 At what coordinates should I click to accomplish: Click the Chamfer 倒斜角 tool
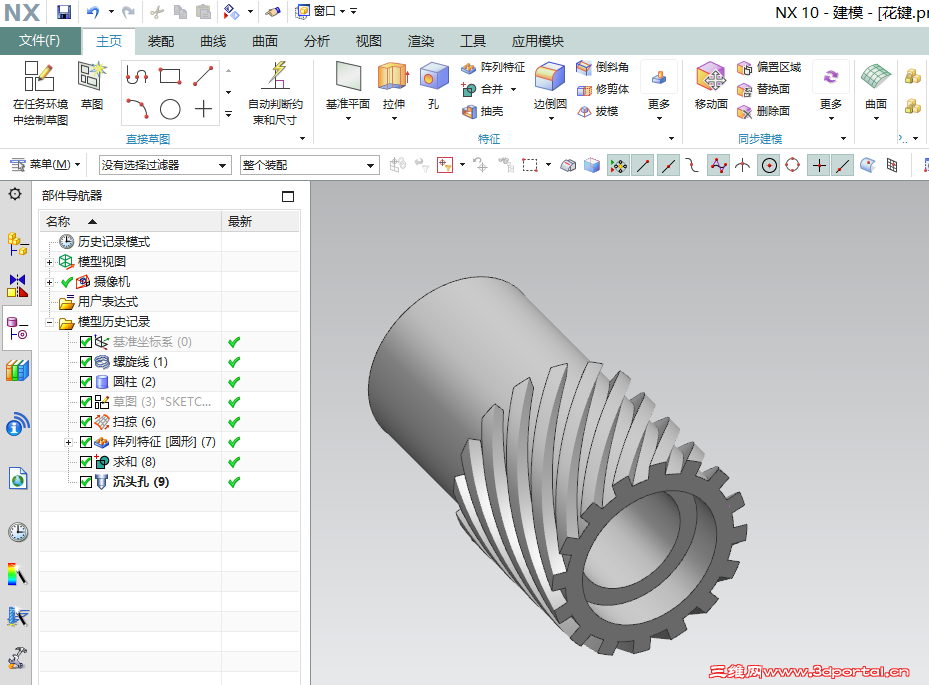click(603, 67)
